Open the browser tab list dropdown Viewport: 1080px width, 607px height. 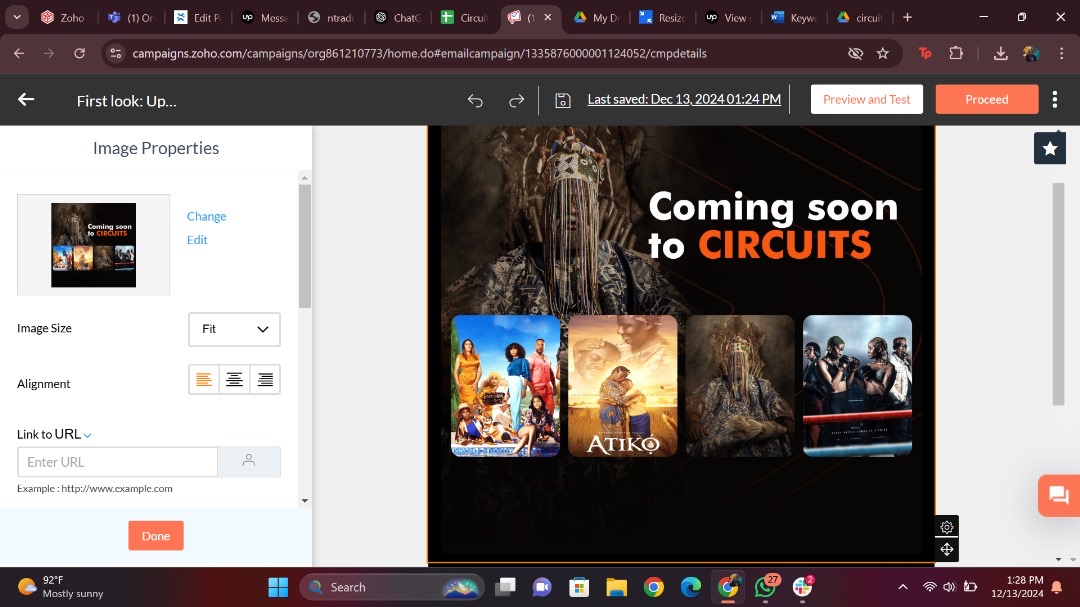[x=17, y=17]
